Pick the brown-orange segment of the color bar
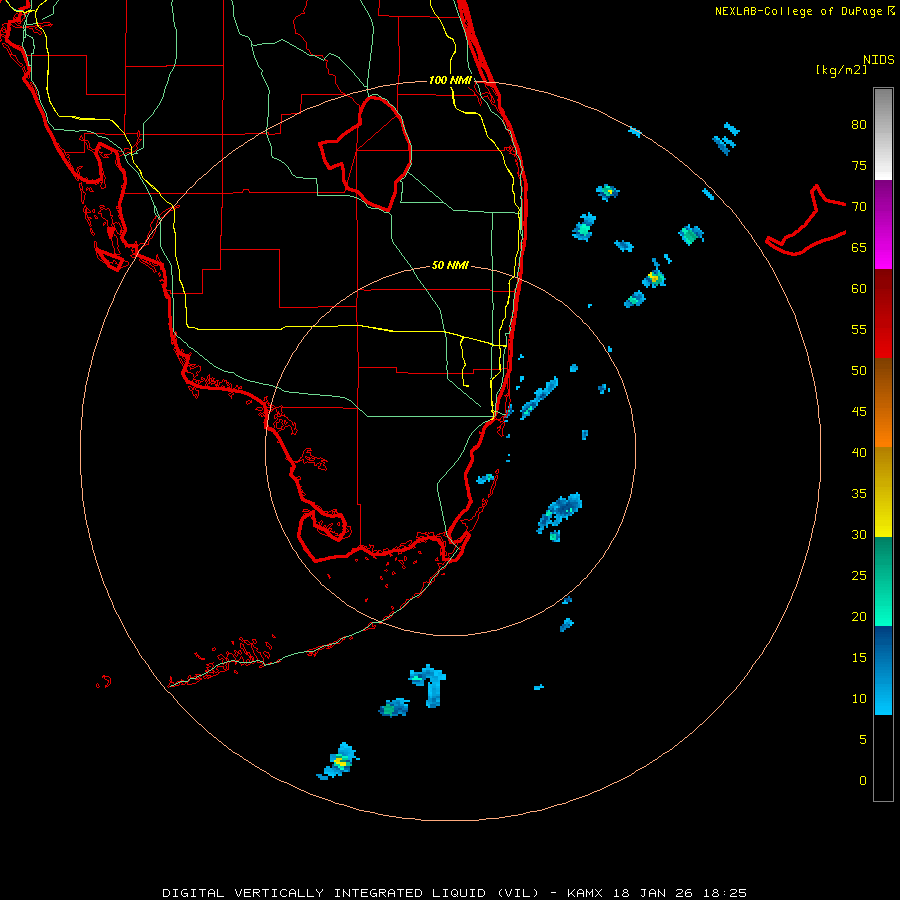The image size is (900, 900). [x=883, y=402]
